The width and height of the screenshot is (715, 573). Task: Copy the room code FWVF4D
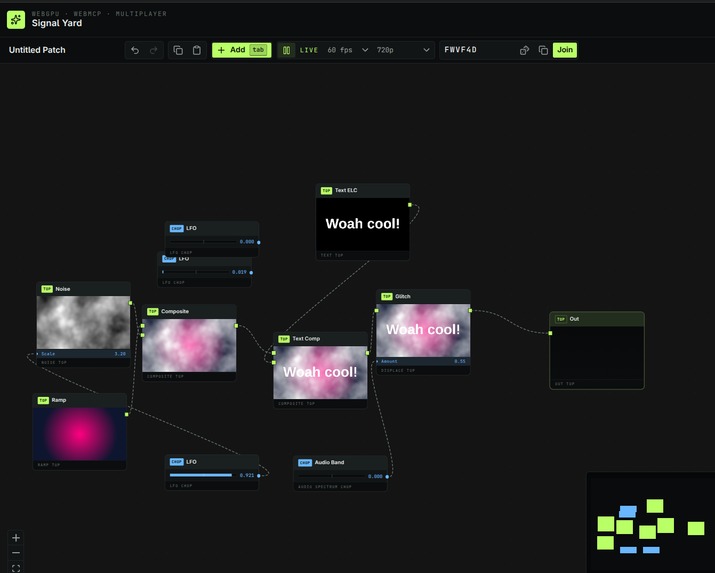click(x=543, y=50)
